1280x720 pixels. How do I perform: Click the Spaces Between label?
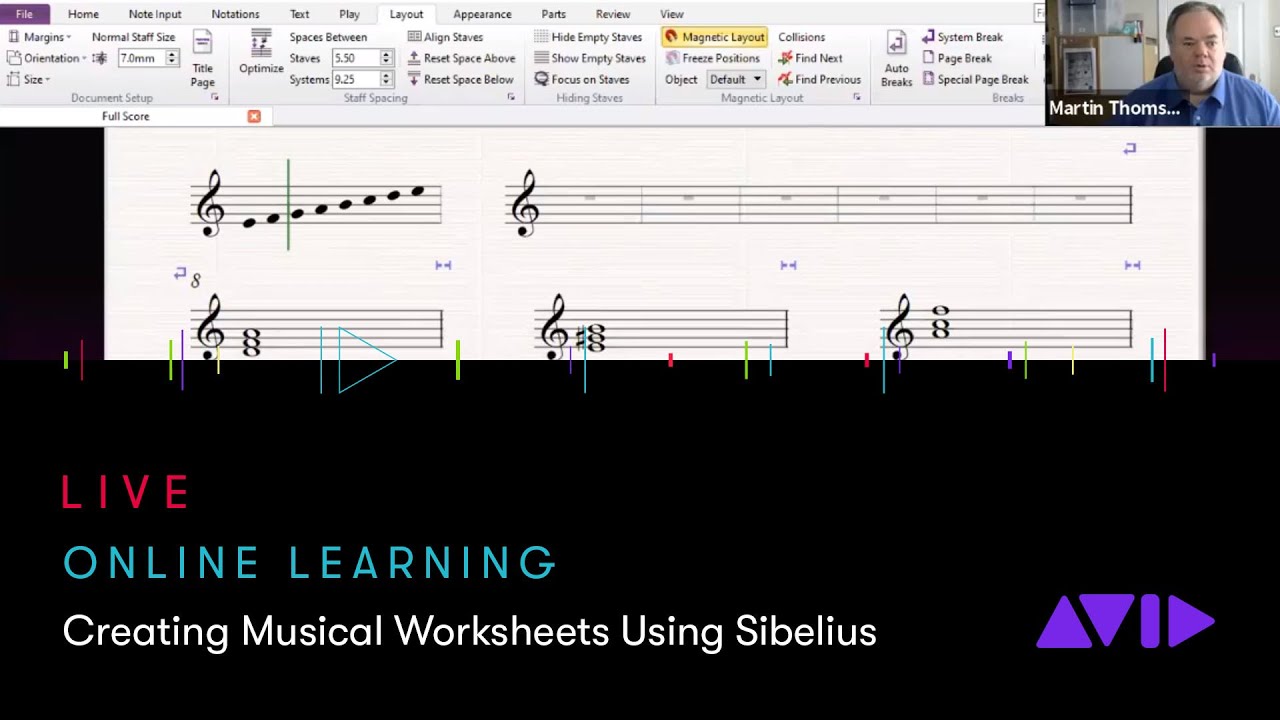click(x=328, y=37)
